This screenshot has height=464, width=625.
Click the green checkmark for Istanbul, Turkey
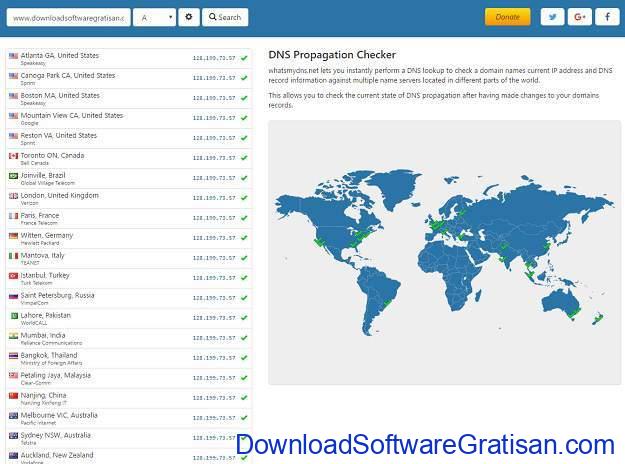point(244,278)
